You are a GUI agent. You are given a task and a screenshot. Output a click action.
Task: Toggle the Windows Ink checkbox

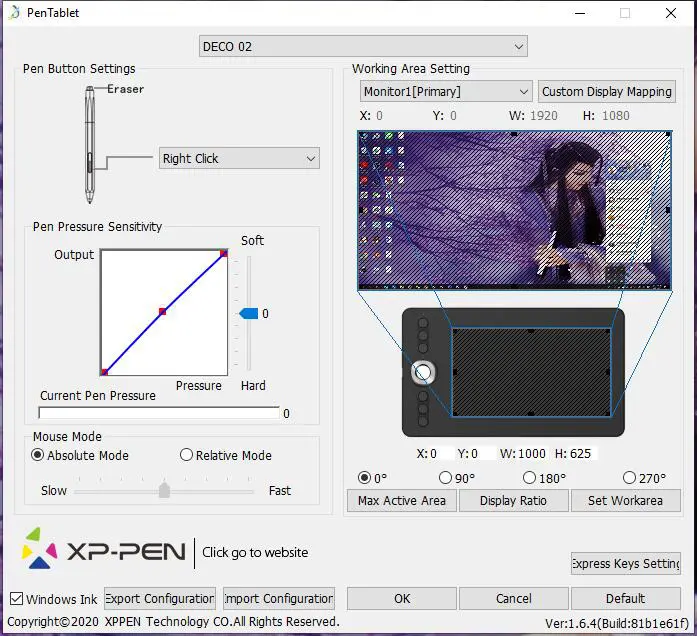pos(16,599)
